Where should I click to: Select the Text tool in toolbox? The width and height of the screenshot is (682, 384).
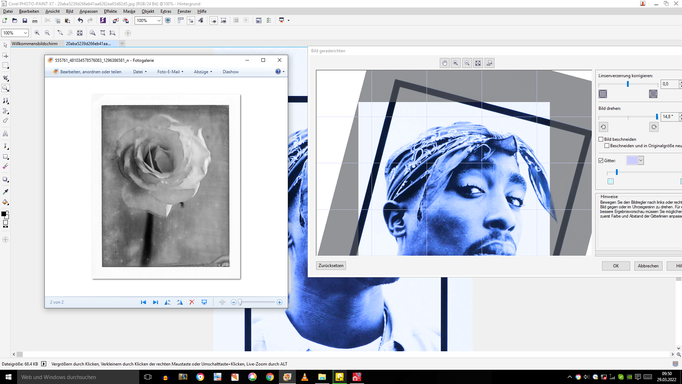5,134
